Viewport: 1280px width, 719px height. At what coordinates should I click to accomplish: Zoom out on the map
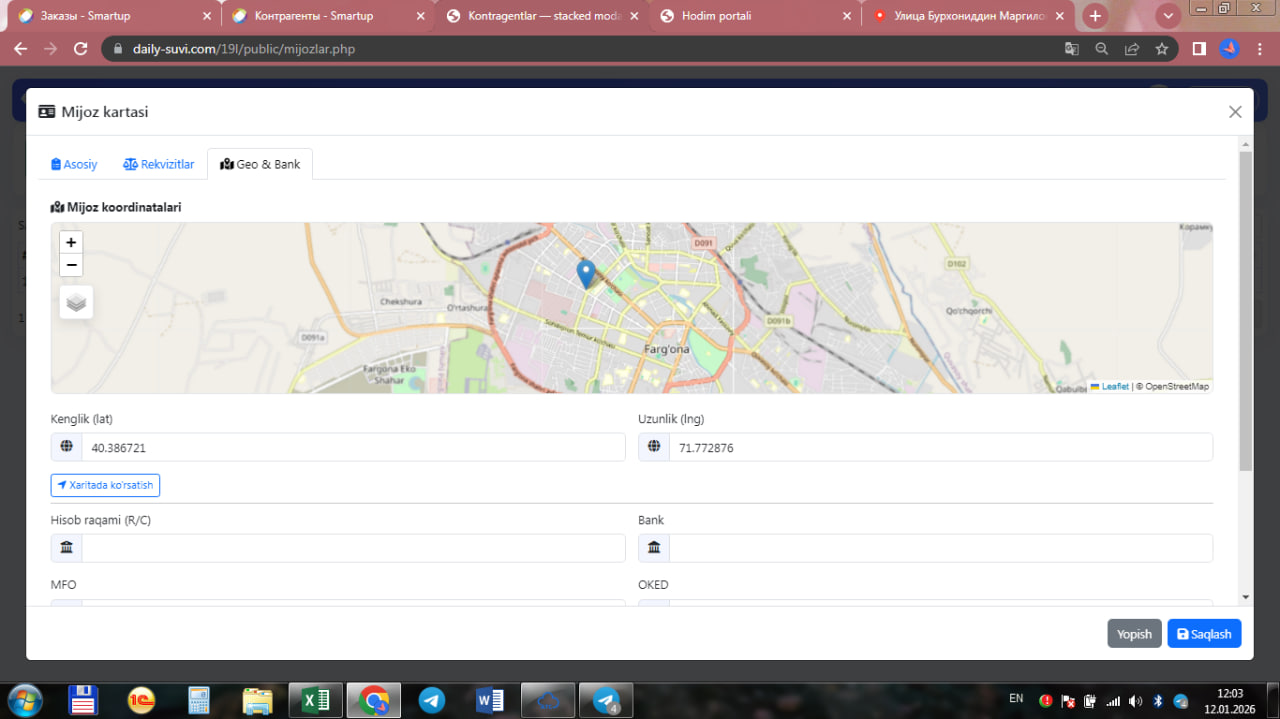click(x=71, y=265)
